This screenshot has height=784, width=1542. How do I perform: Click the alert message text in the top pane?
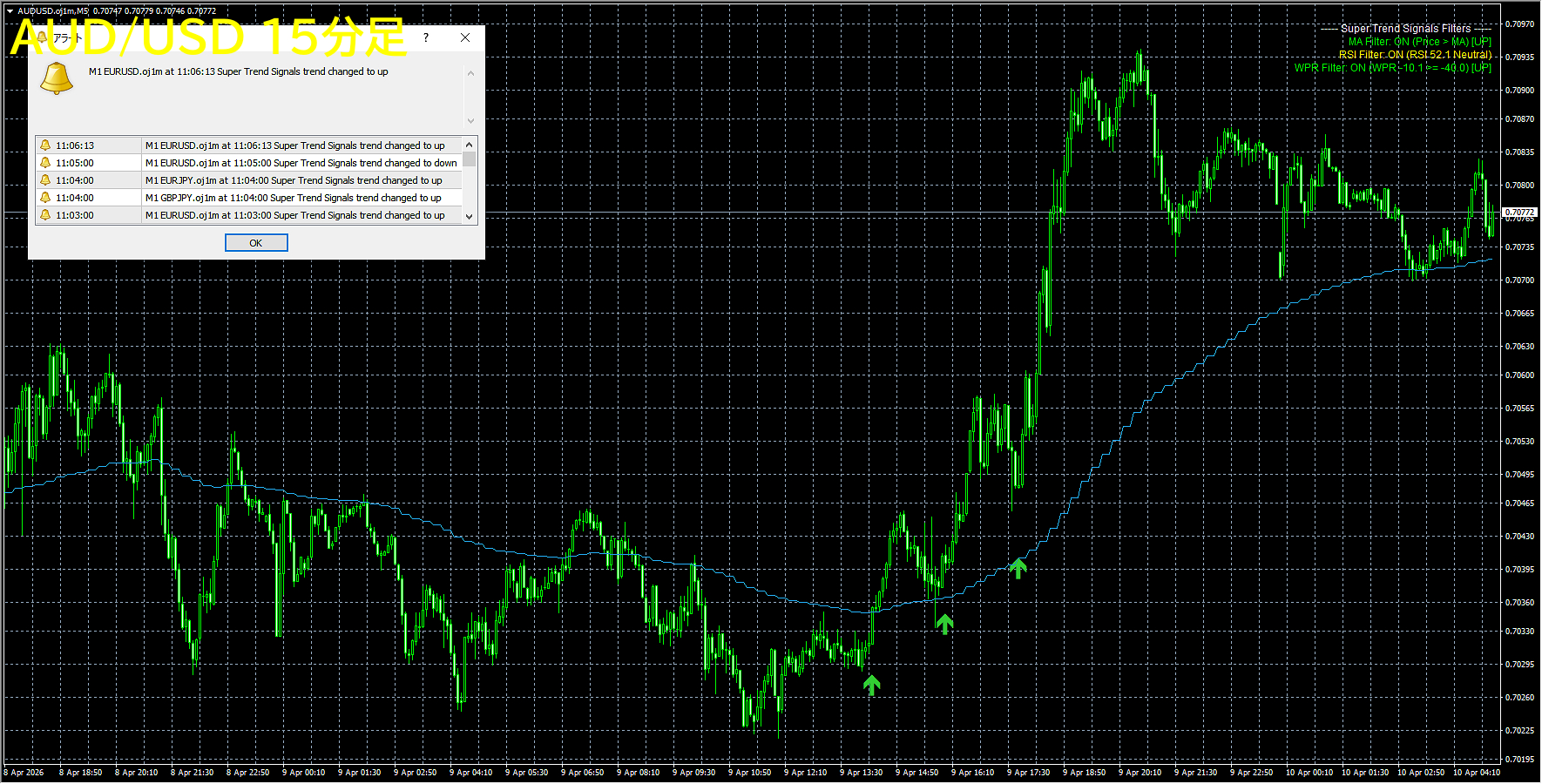click(x=238, y=72)
